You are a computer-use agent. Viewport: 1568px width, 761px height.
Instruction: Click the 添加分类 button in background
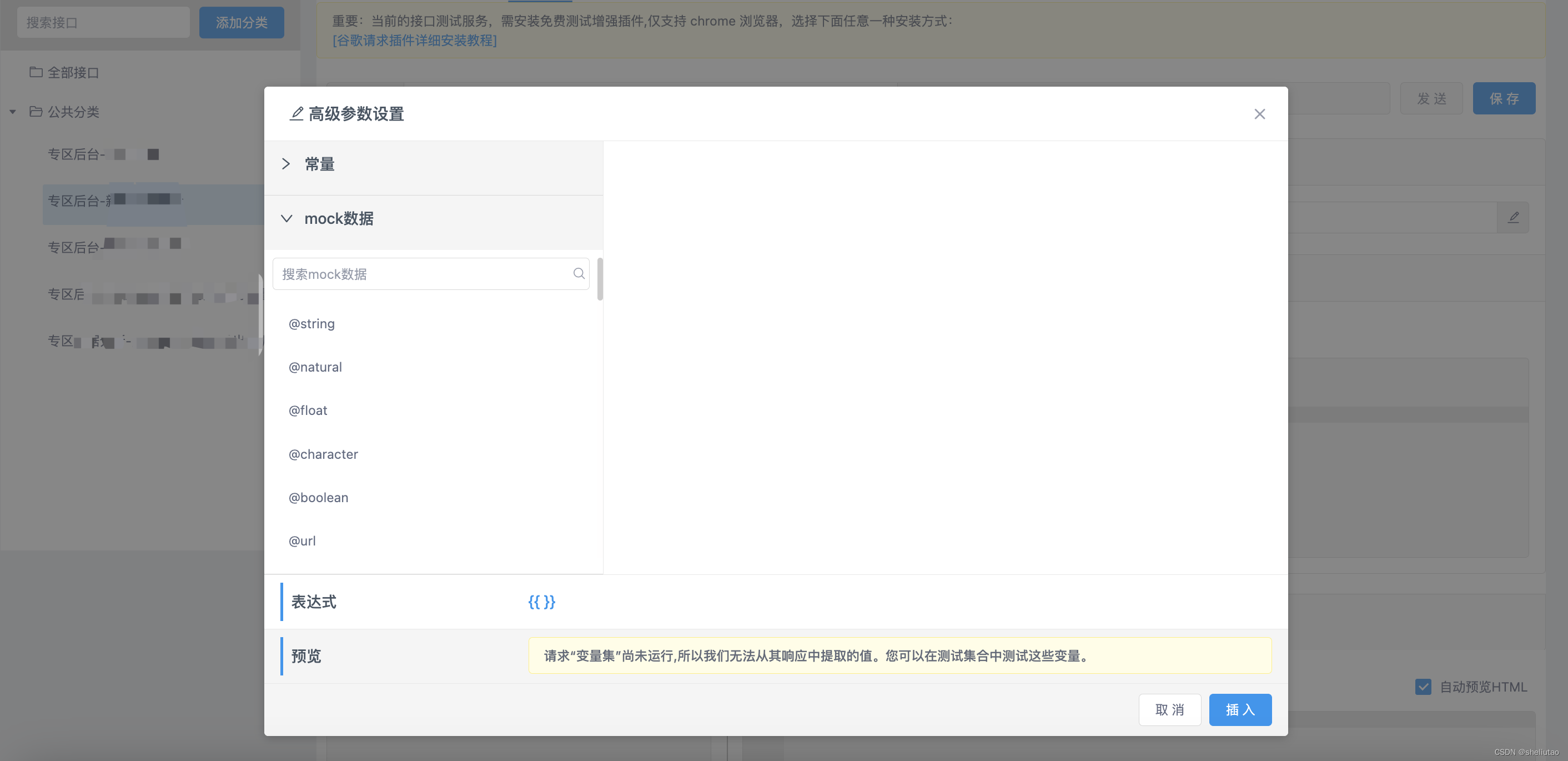click(x=242, y=23)
